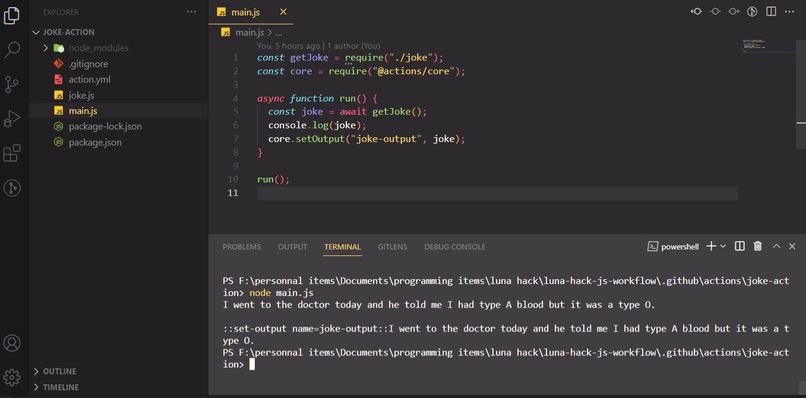The width and height of the screenshot is (806, 398).
Task: Close the terminal panel
Action: tap(792, 246)
